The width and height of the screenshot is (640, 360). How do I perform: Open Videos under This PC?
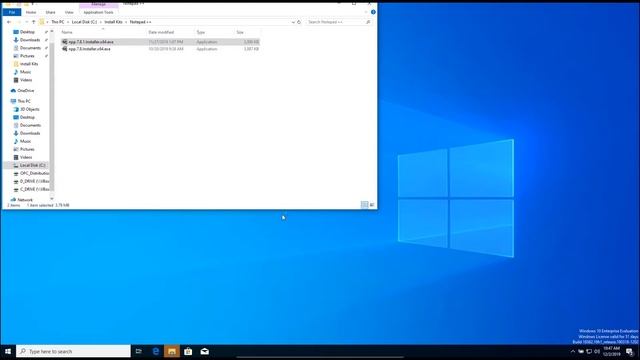click(26, 157)
